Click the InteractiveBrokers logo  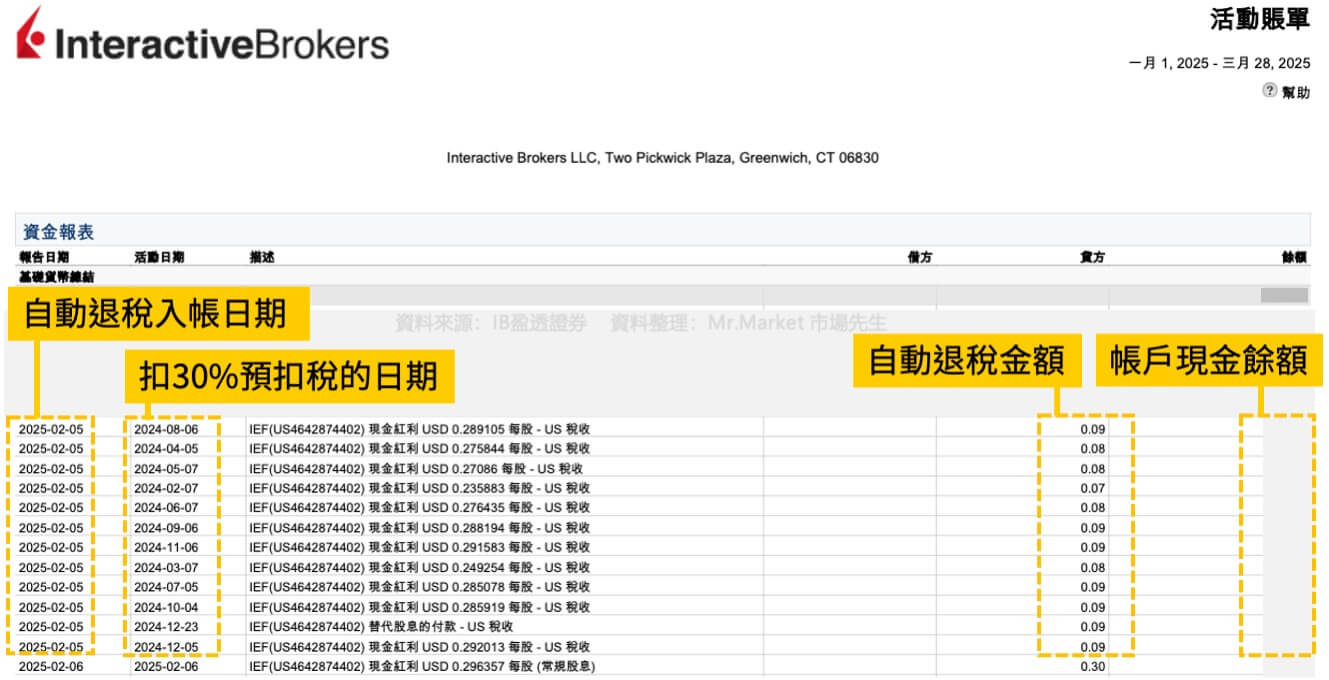[203, 36]
